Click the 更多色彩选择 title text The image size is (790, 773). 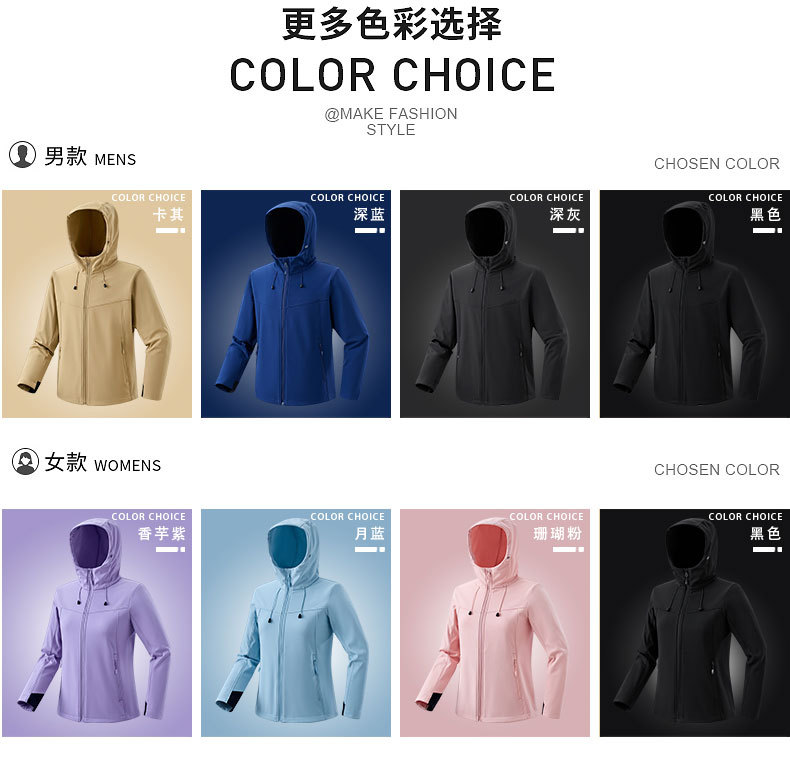(x=392, y=24)
